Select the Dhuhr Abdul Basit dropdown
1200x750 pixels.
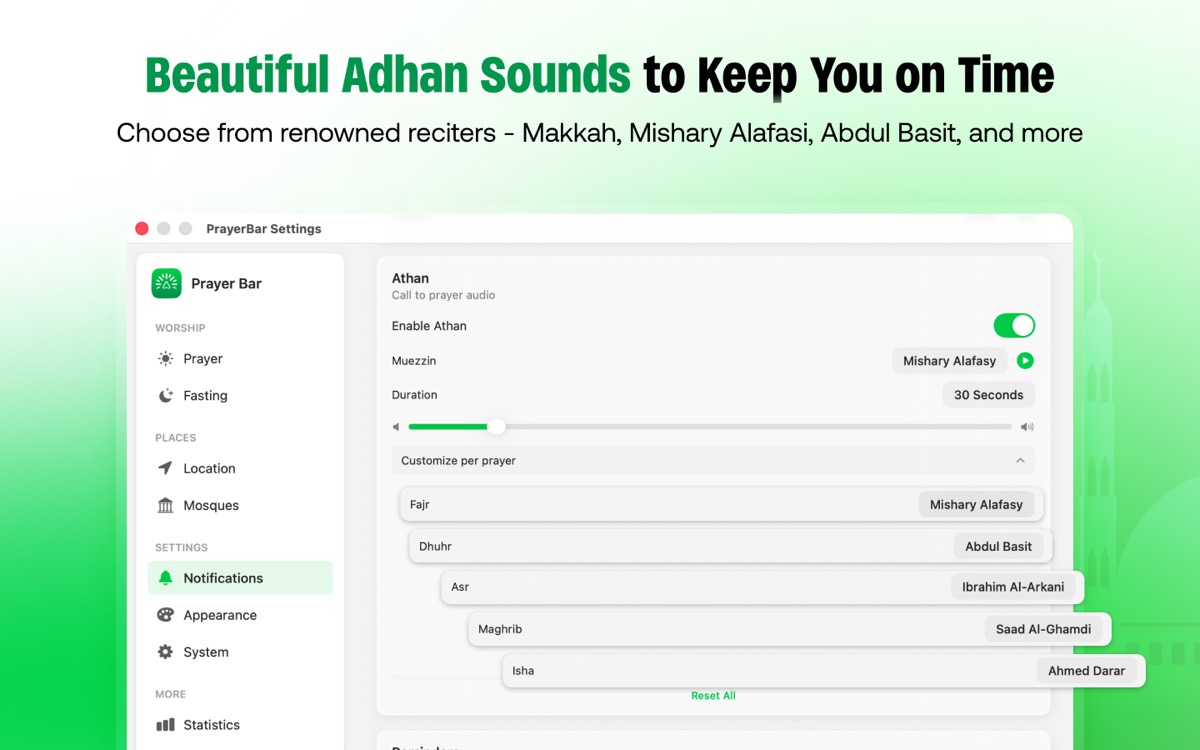pos(998,547)
